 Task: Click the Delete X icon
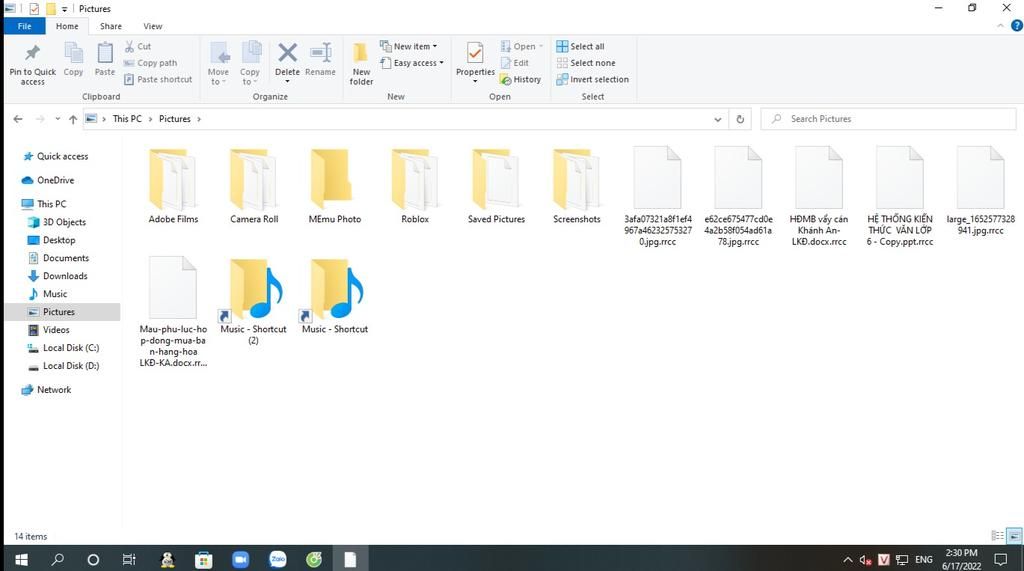click(x=287, y=52)
